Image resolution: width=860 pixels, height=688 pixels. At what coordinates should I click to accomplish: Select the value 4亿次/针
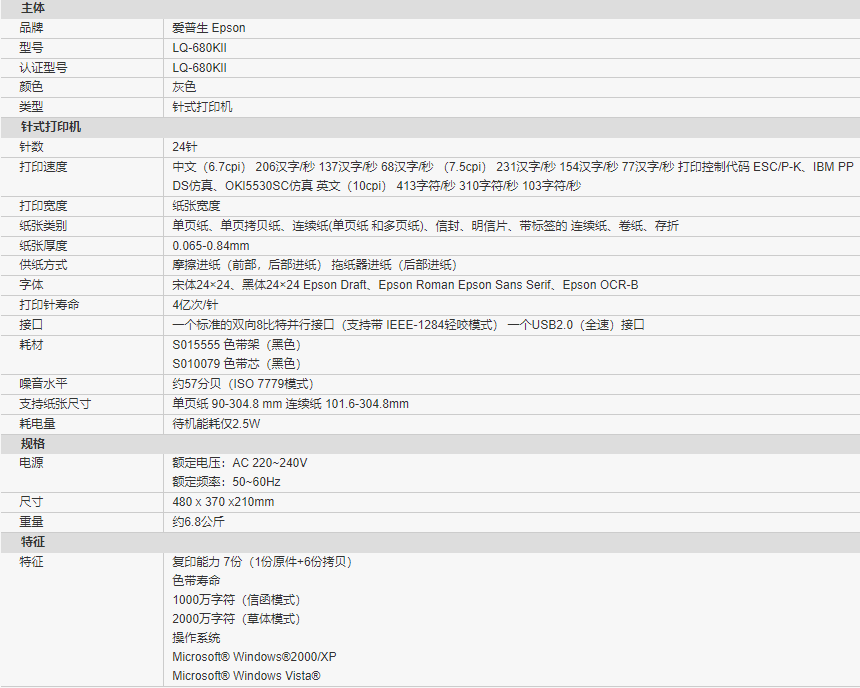(x=195, y=304)
